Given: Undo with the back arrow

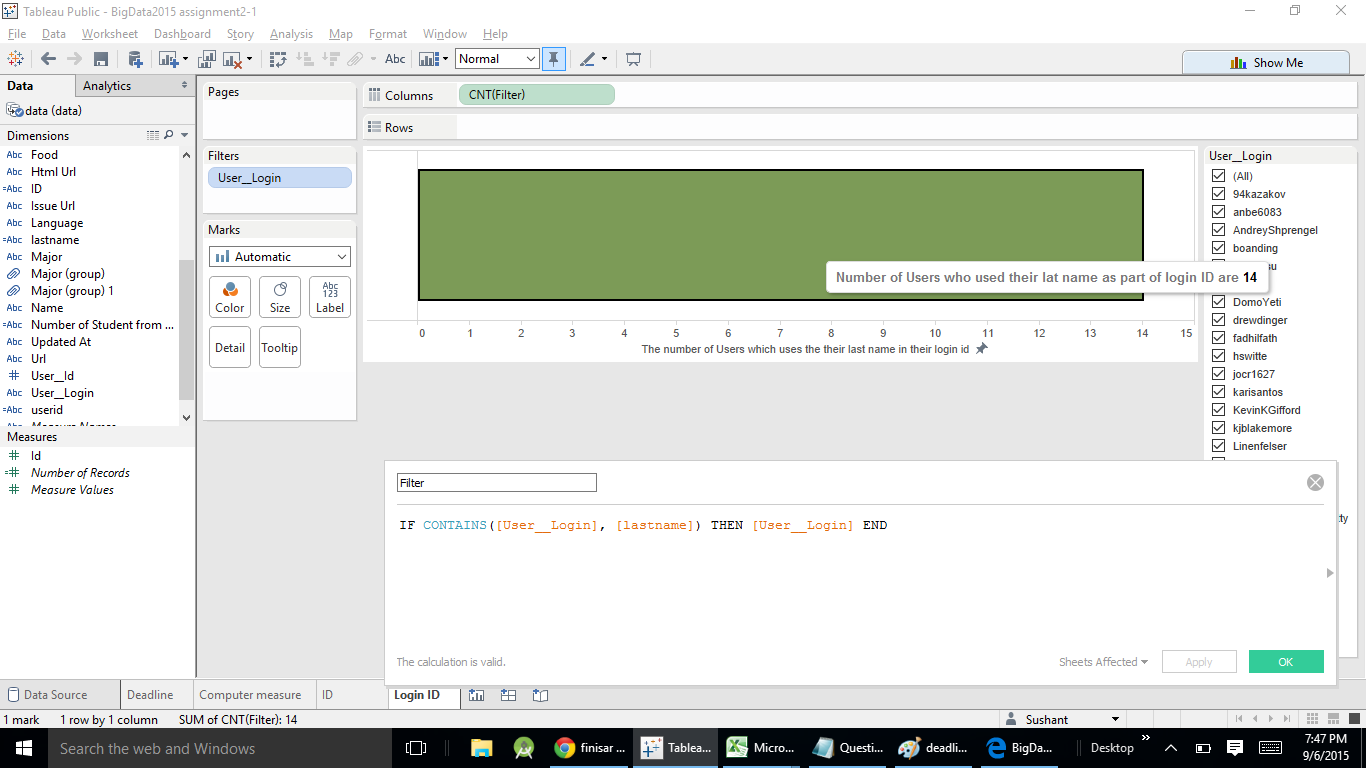Looking at the screenshot, I should (48, 59).
